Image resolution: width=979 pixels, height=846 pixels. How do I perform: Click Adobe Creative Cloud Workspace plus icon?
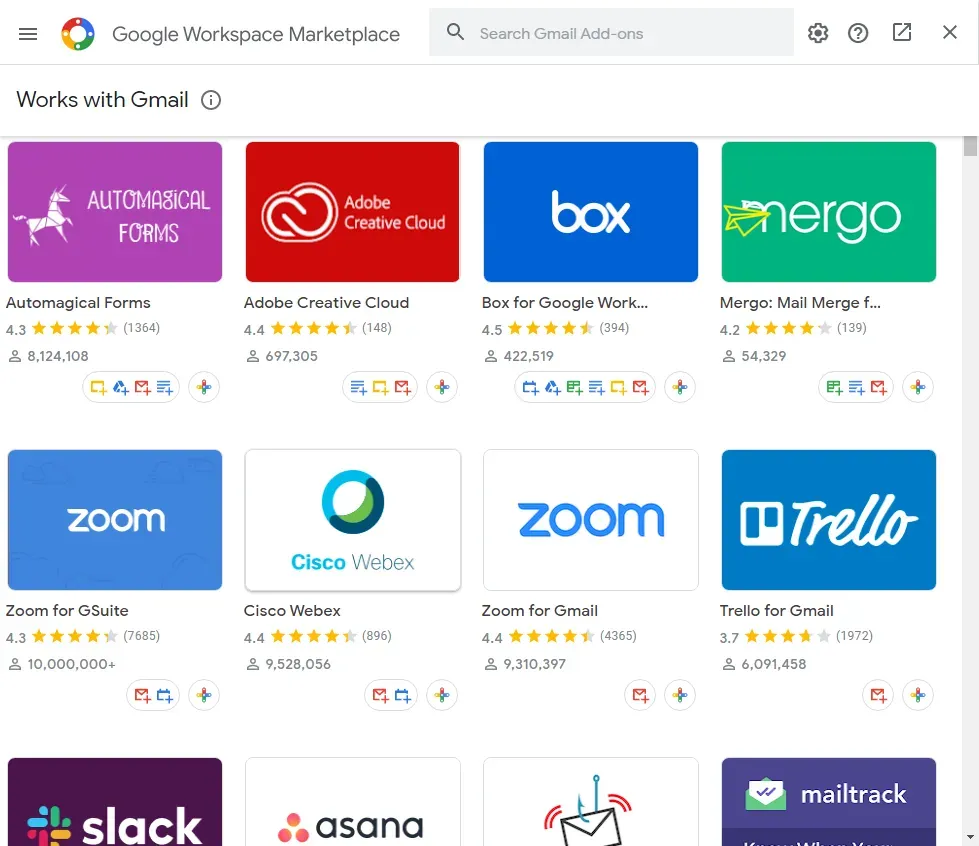click(x=442, y=387)
